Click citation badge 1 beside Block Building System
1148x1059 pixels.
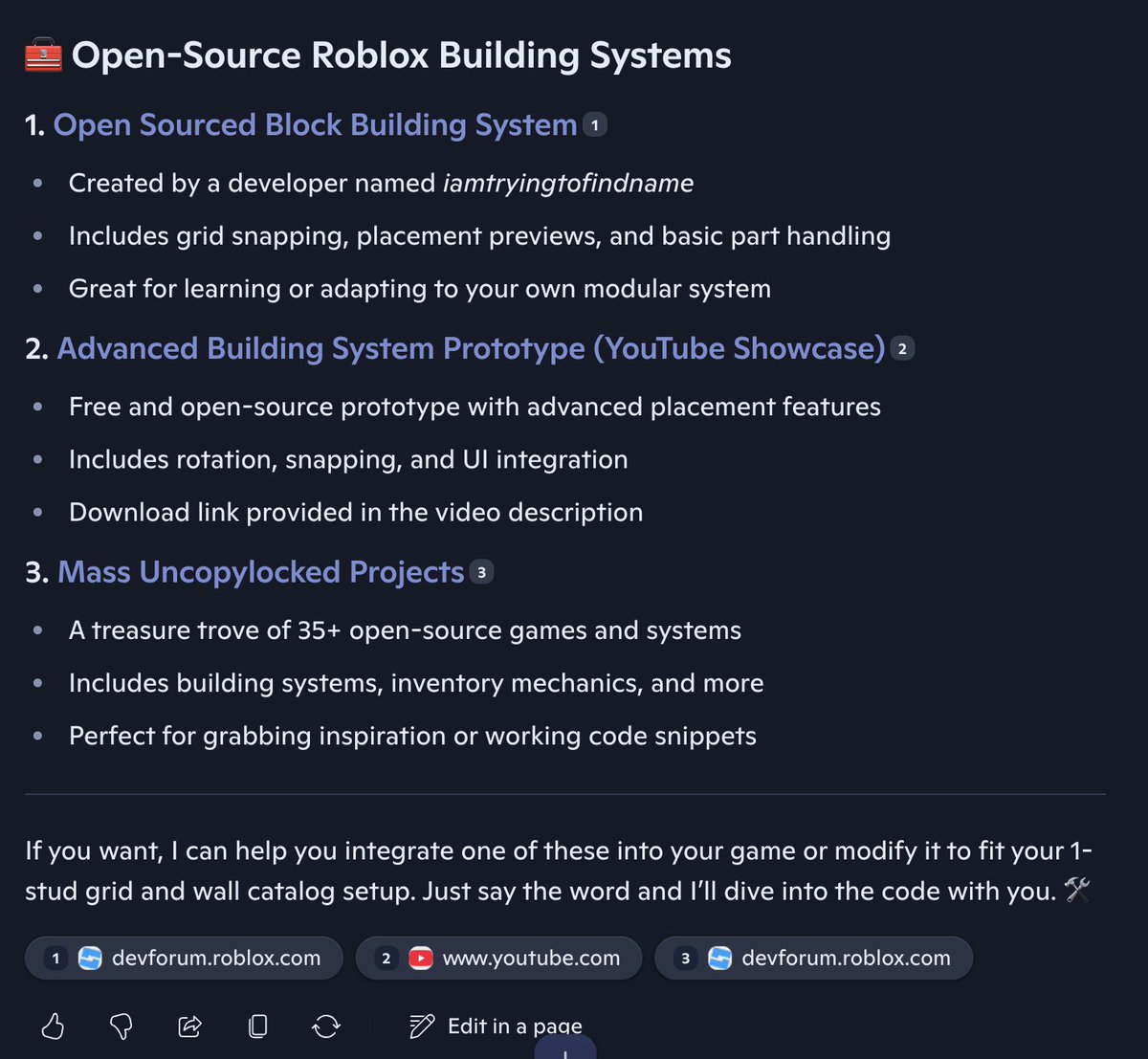click(595, 125)
